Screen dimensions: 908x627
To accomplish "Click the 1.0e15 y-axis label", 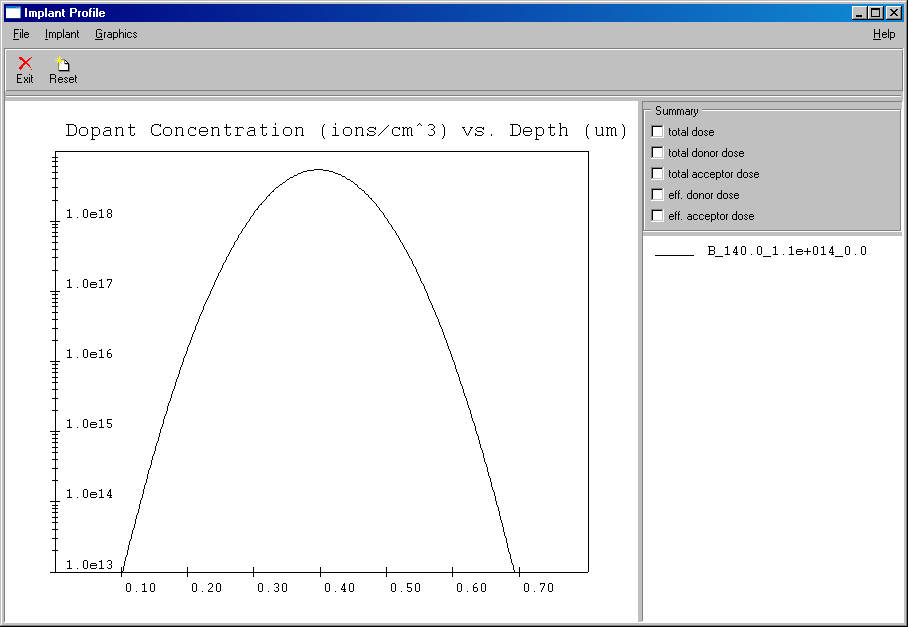I will 89,424.
